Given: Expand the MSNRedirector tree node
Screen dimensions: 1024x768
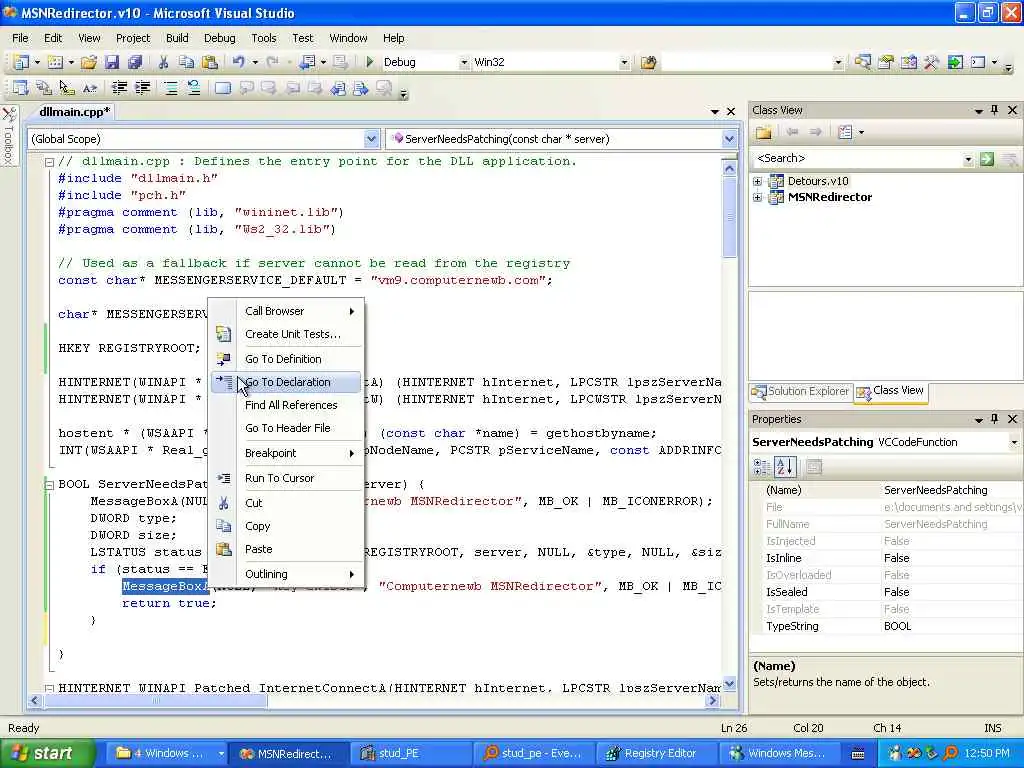Looking at the screenshot, I should [x=757, y=197].
